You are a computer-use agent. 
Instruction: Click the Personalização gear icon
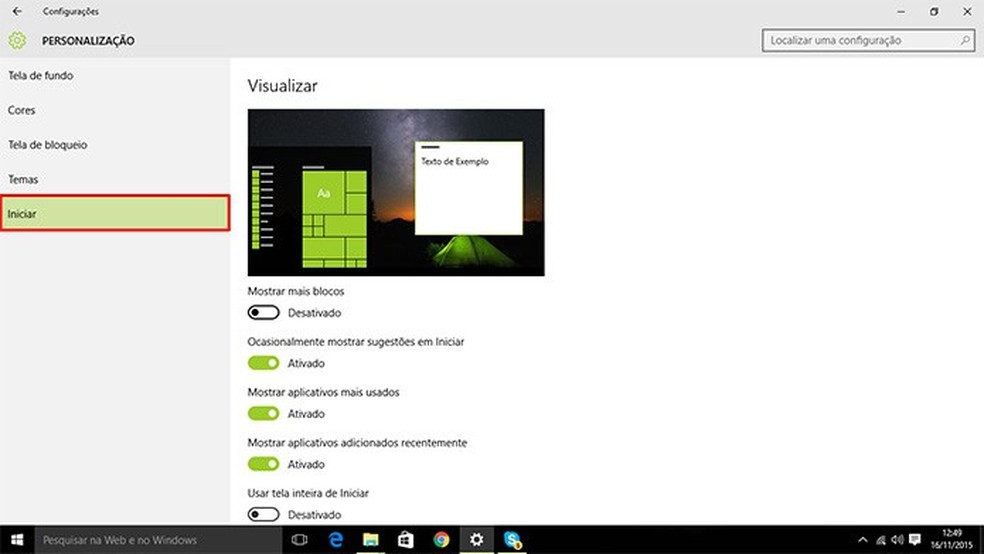click(18, 40)
